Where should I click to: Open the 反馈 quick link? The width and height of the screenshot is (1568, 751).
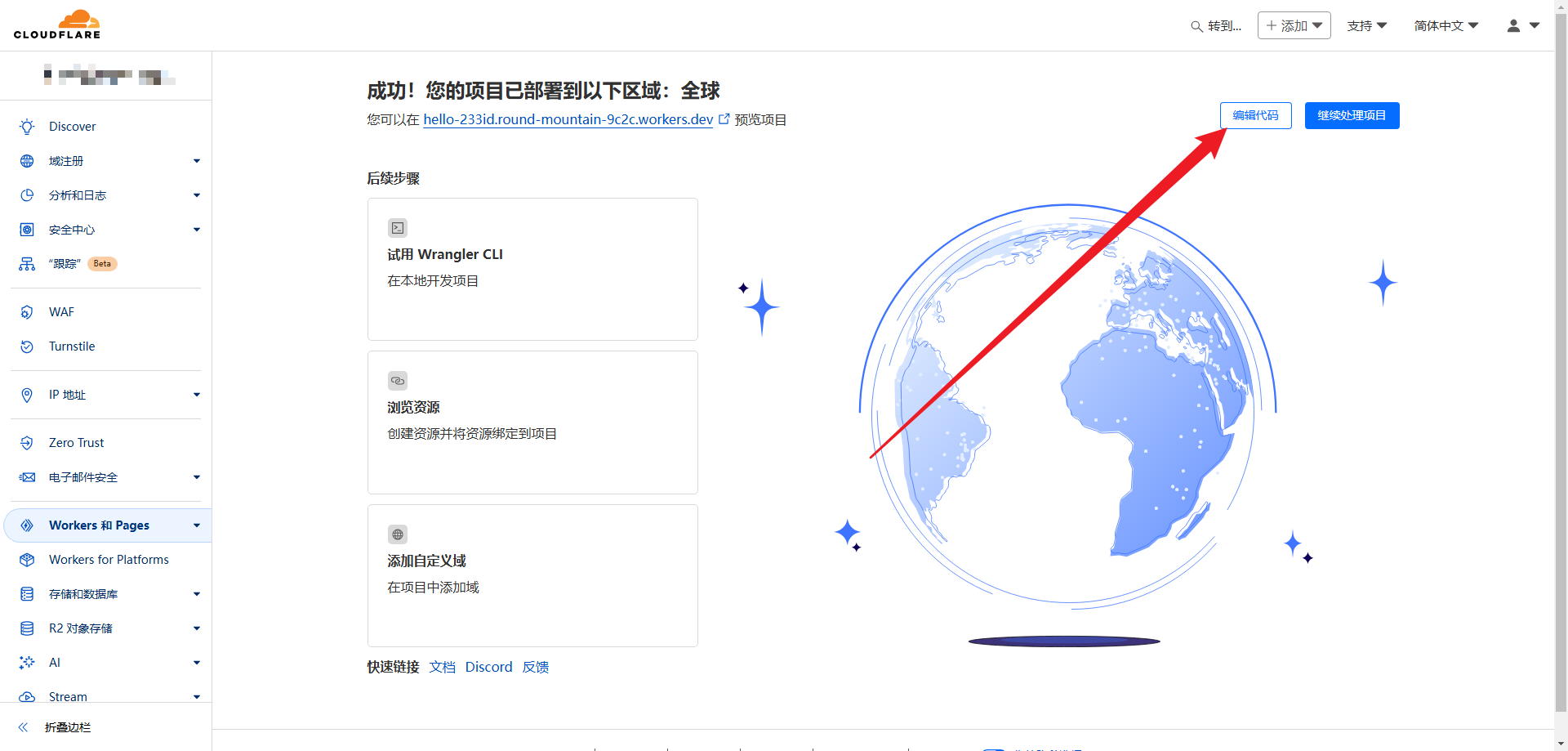[x=536, y=667]
